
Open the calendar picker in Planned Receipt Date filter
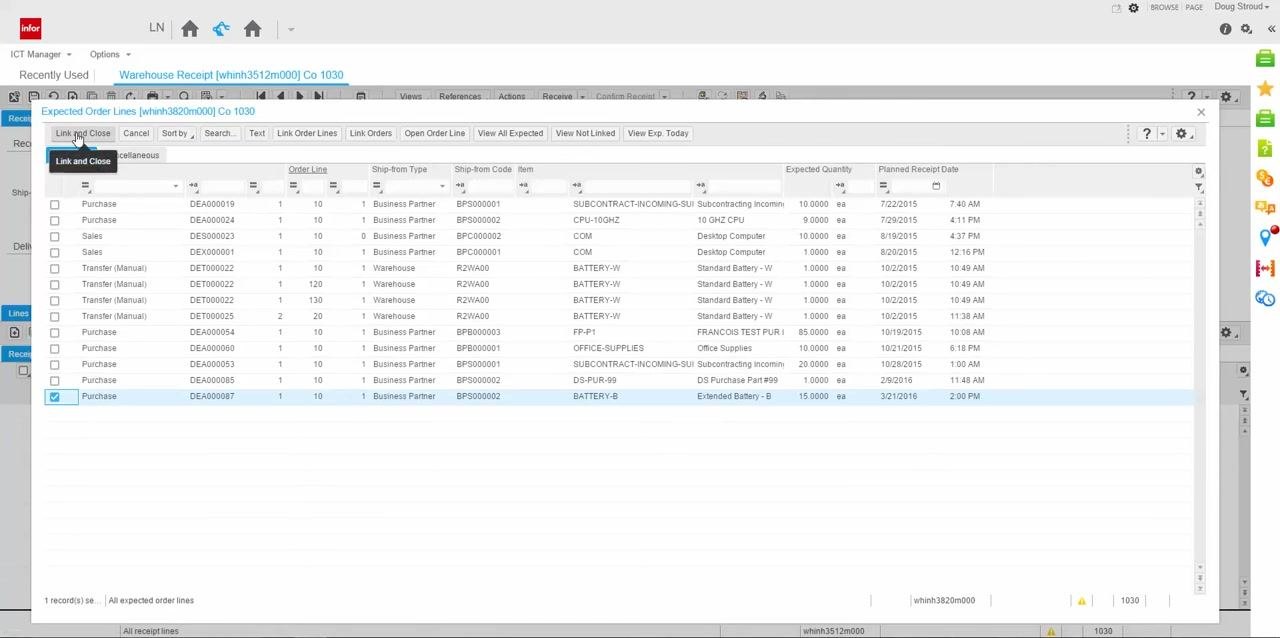936,186
